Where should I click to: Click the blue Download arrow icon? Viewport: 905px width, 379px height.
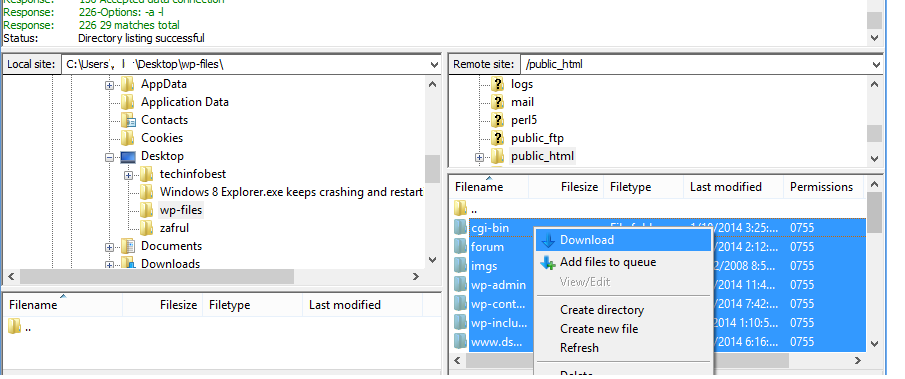click(x=548, y=241)
